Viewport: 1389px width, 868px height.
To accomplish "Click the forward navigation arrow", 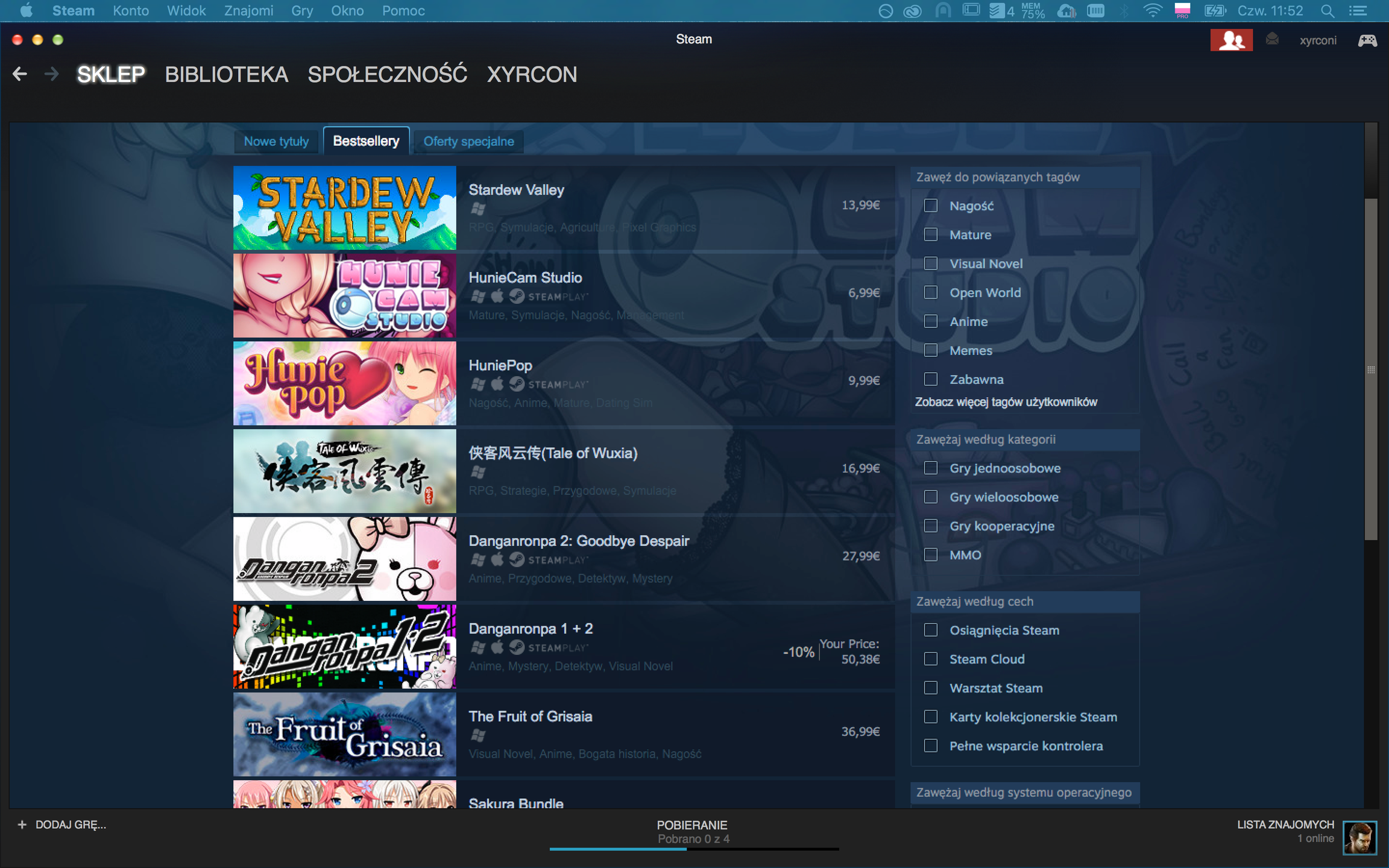I will (52, 74).
